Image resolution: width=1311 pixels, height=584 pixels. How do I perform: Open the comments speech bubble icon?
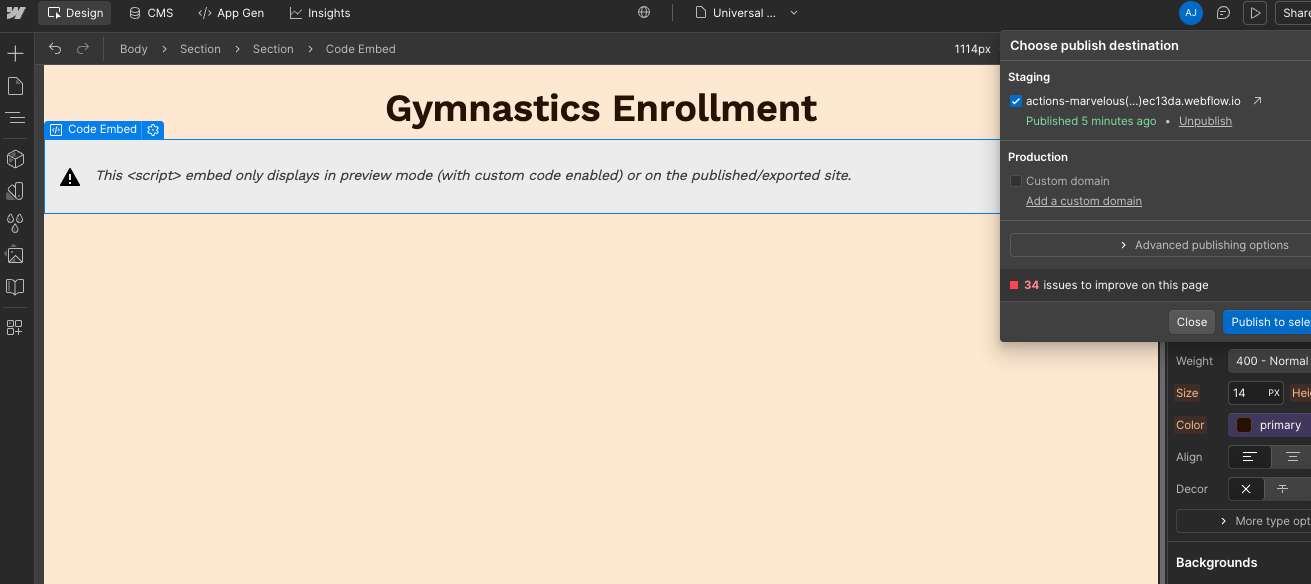point(1223,13)
